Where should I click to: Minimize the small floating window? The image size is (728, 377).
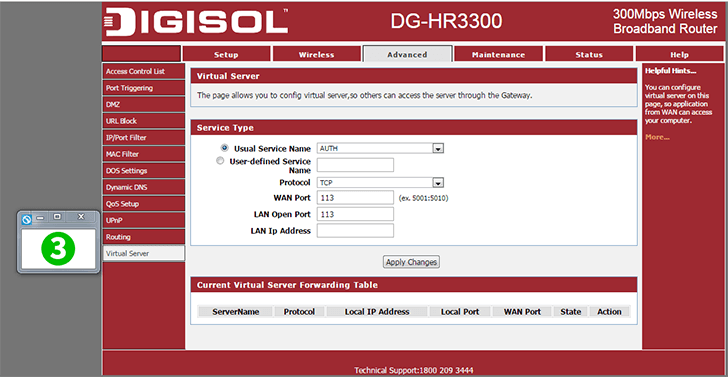[40, 218]
